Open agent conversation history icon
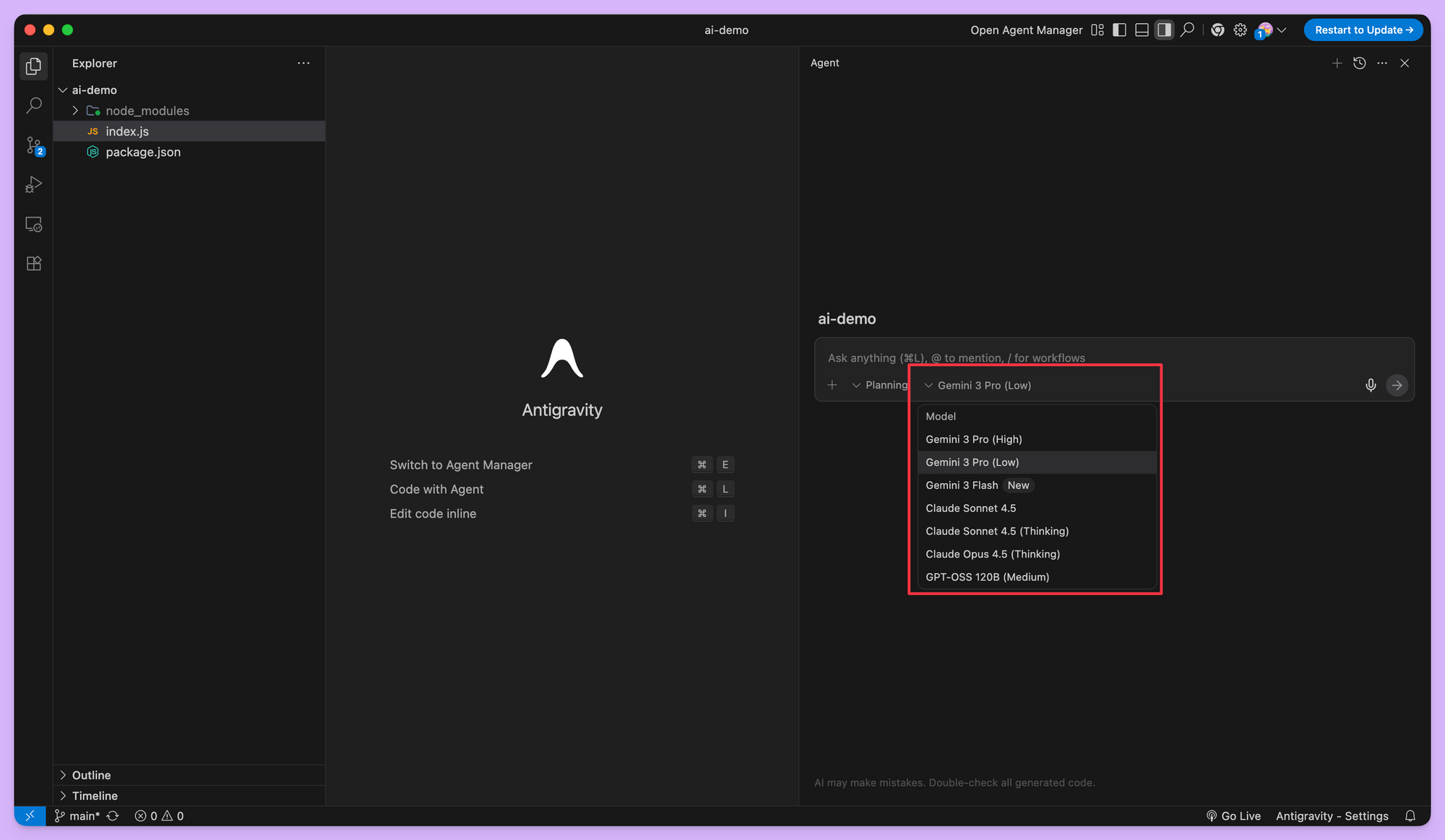 click(1359, 63)
